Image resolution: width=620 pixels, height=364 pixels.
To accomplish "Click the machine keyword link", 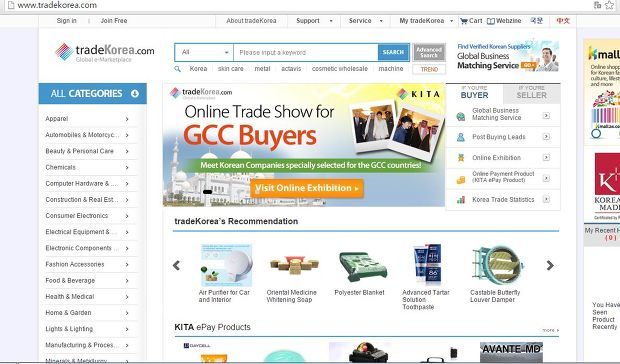I will [x=391, y=69].
